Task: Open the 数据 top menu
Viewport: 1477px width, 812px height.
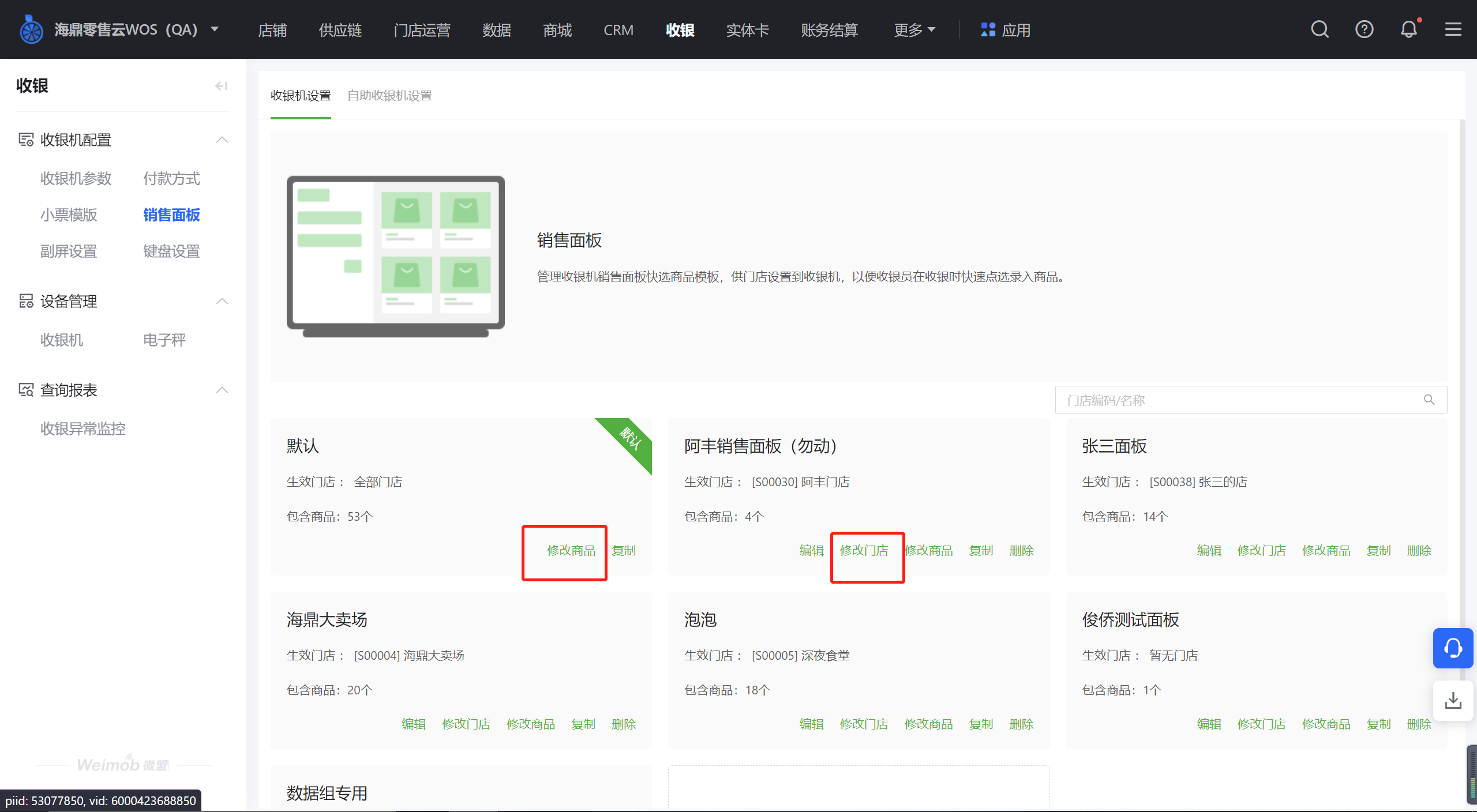Action: (497, 30)
